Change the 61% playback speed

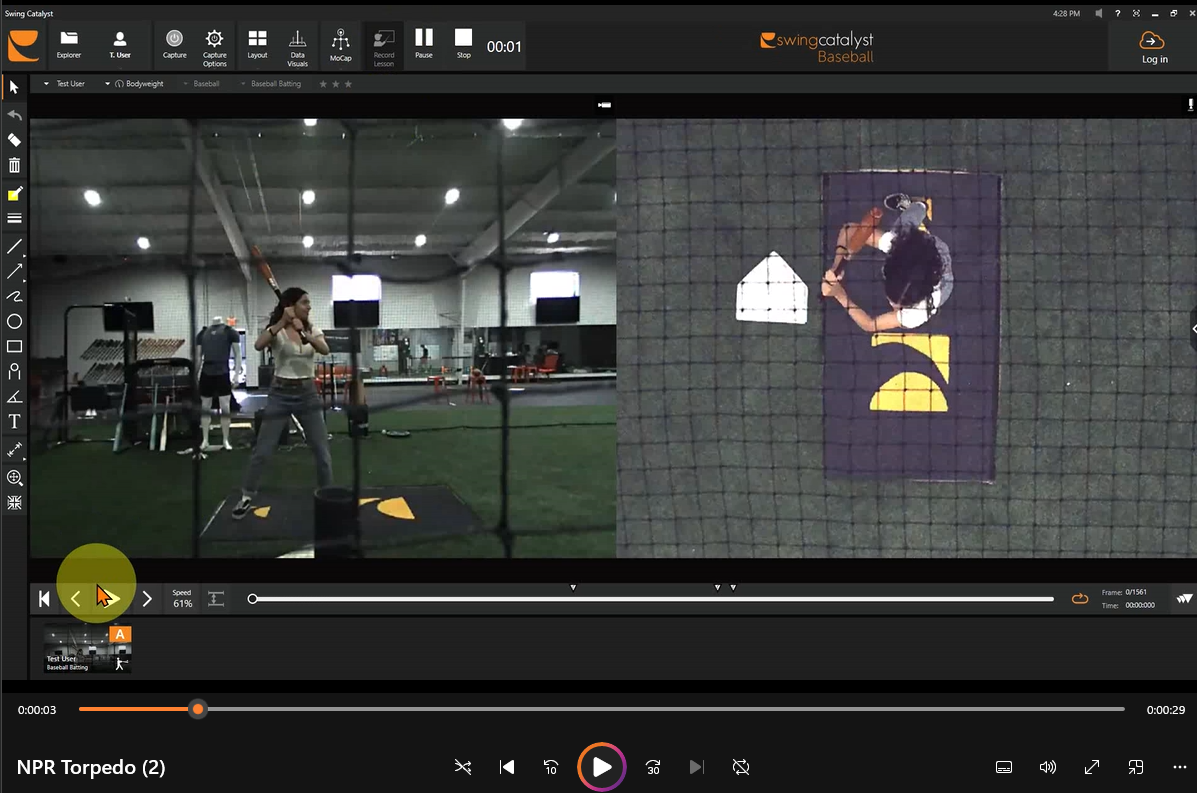coord(182,598)
